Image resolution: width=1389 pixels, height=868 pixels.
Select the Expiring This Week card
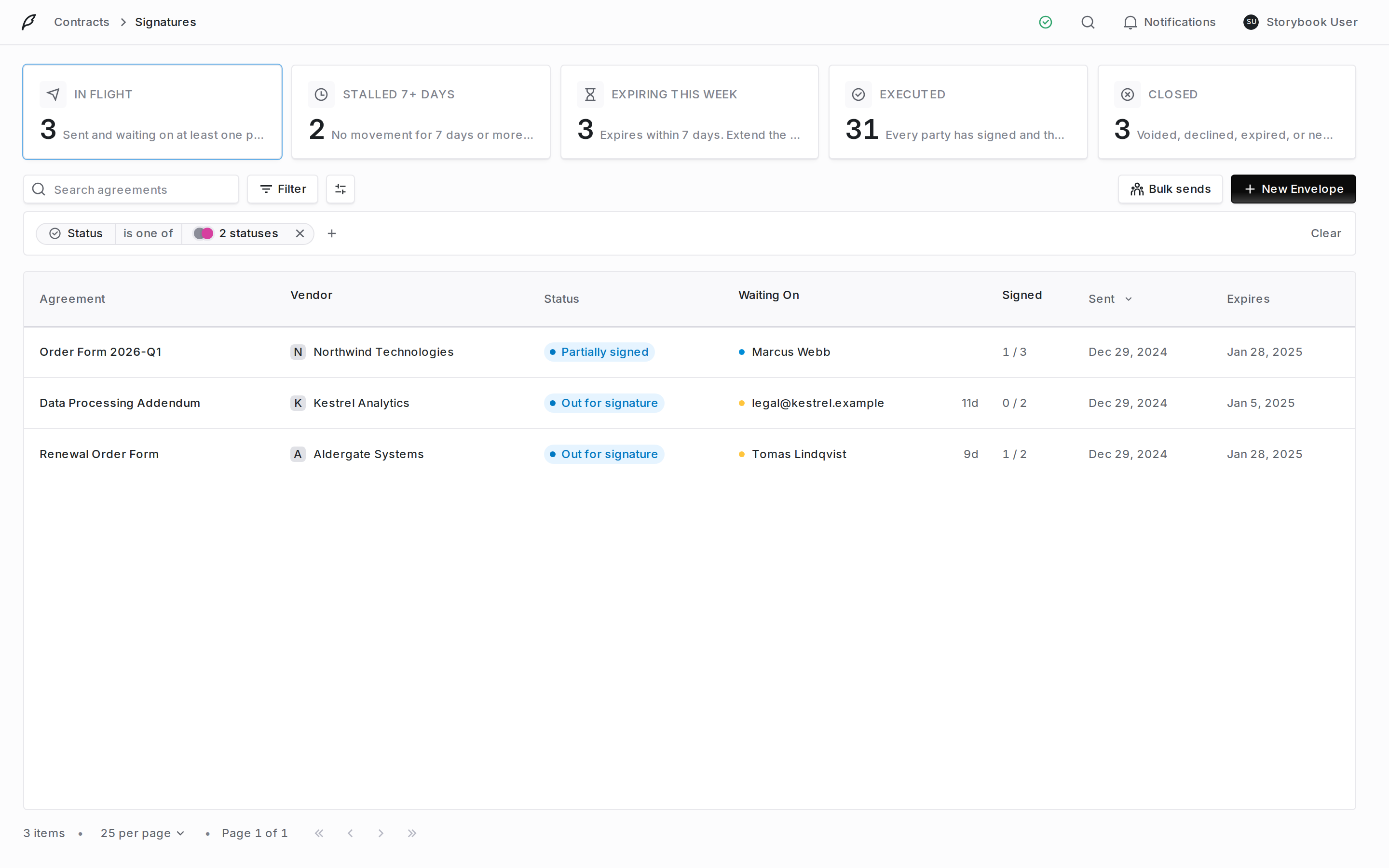pos(689,112)
